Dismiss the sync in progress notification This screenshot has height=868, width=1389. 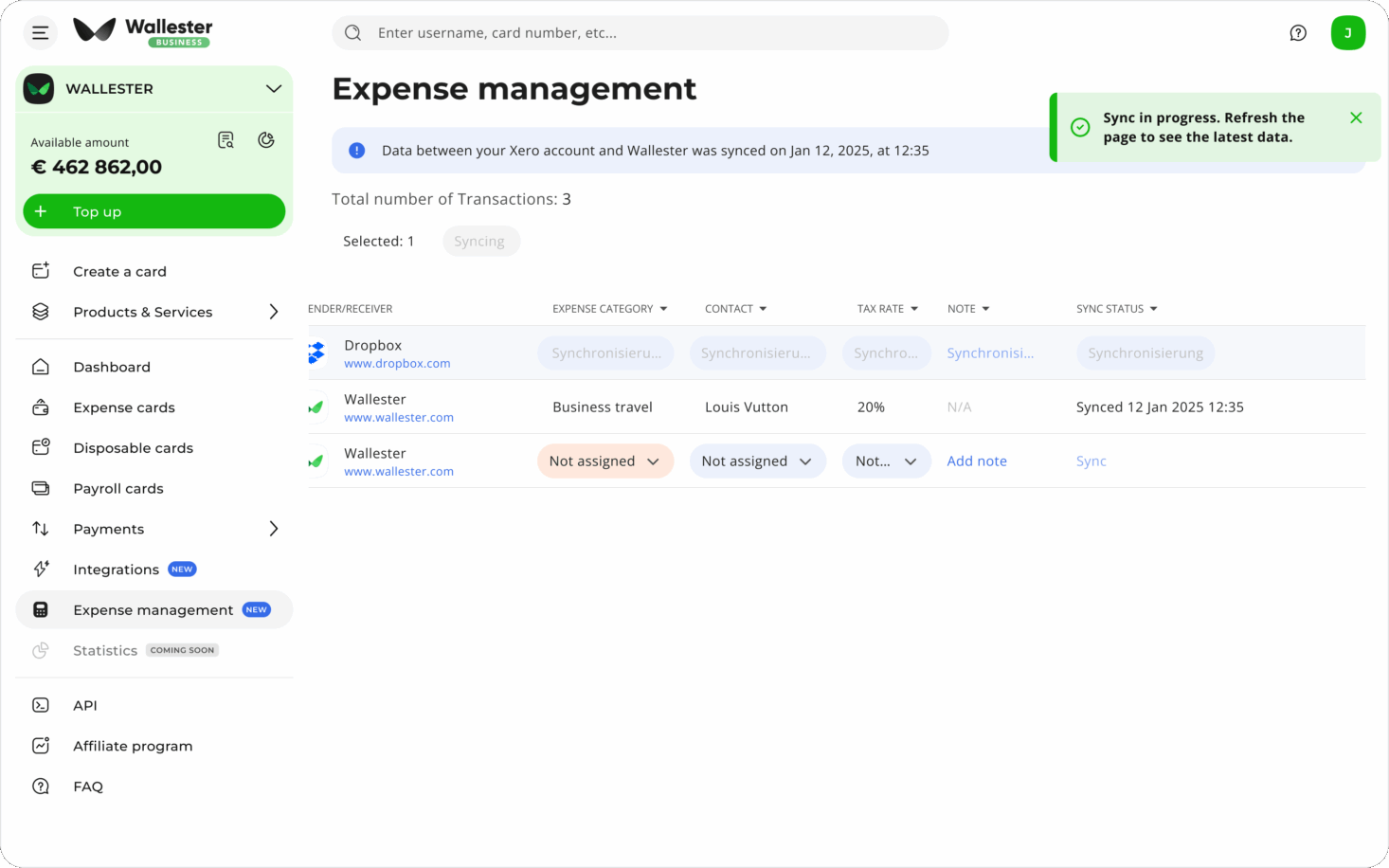1356,118
